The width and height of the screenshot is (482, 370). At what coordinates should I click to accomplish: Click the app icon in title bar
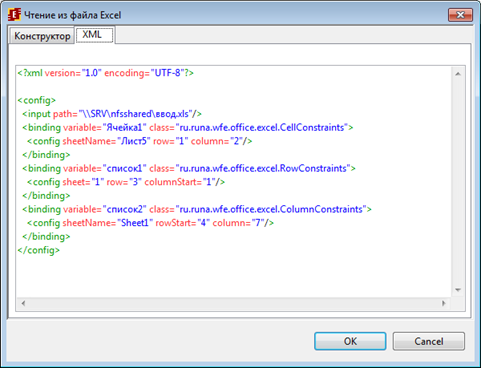(14, 15)
